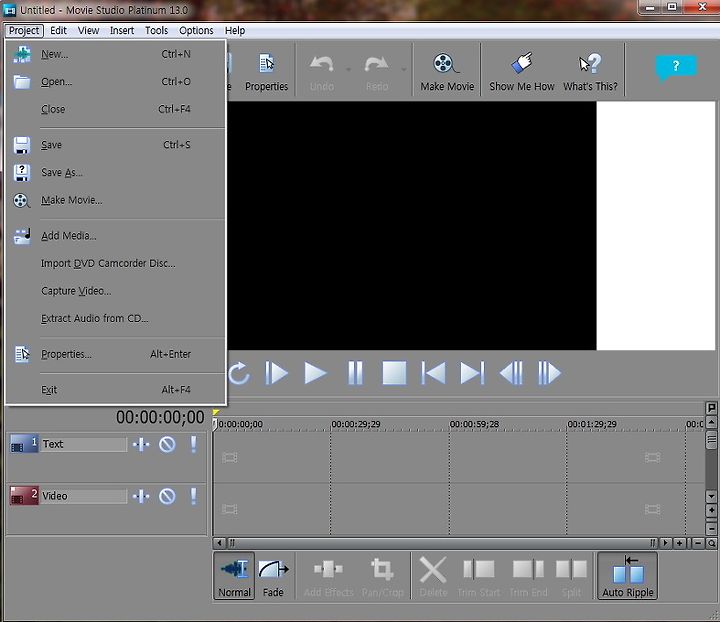
Task: Mute the Text track
Action: pyautogui.click(x=167, y=444)
